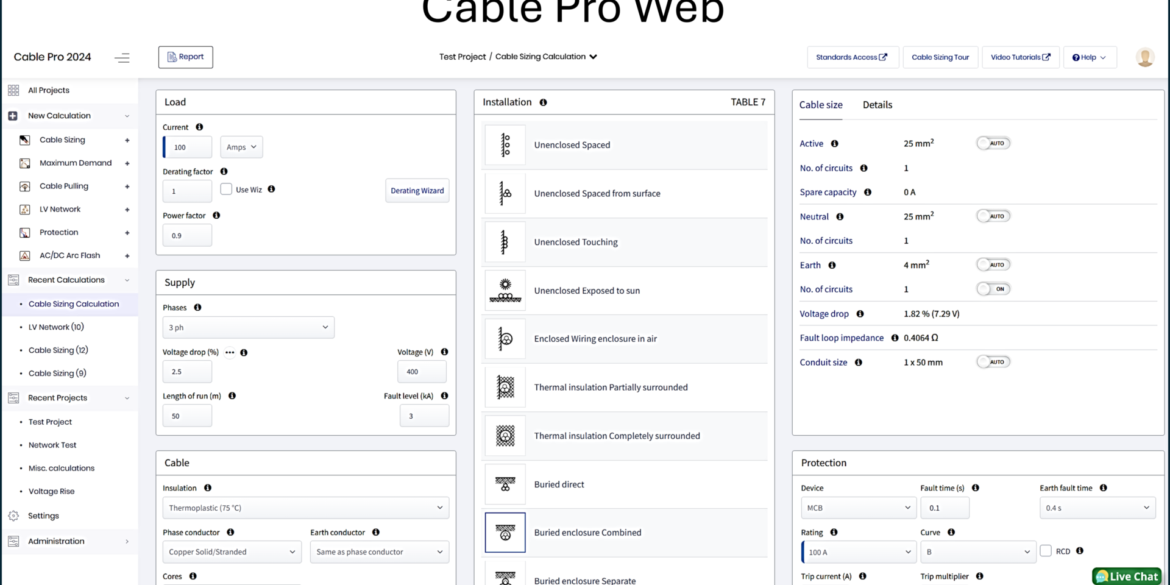Toggle the Conduit size AUTO switch
The image size is (1170, 585).
[x=993, y=362]
